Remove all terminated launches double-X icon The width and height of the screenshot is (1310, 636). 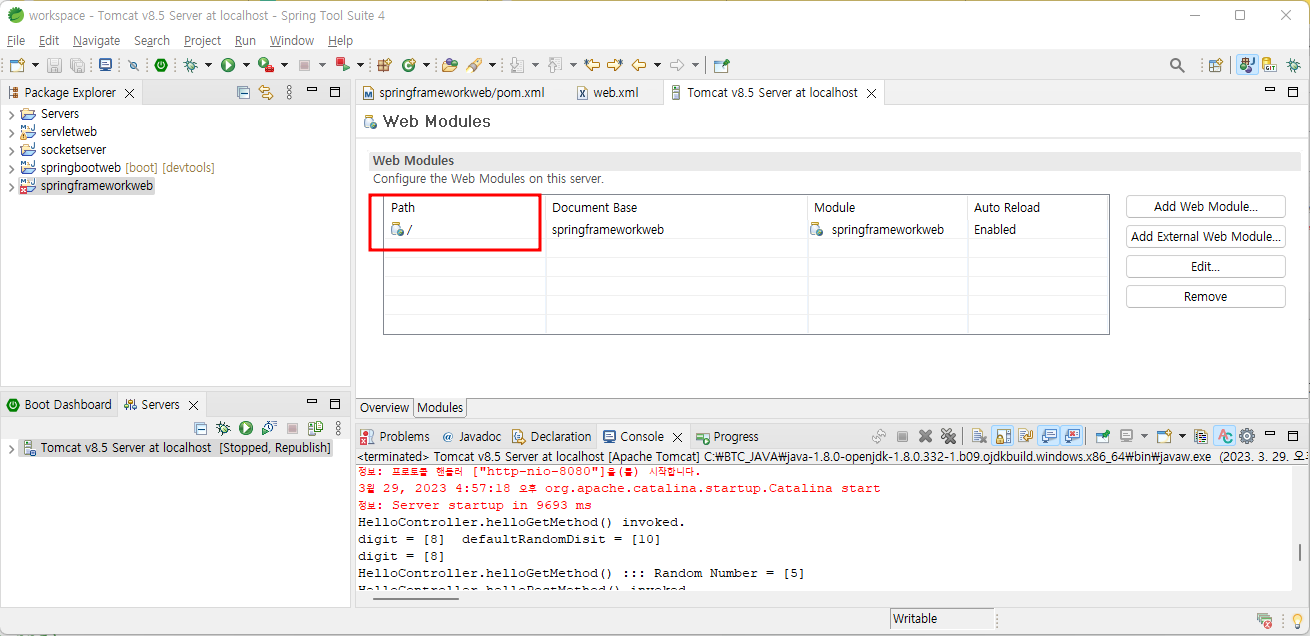[948, 436]
